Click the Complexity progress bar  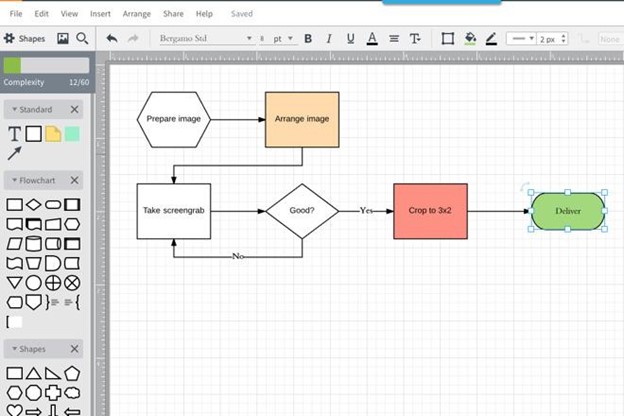pos(46,65)
